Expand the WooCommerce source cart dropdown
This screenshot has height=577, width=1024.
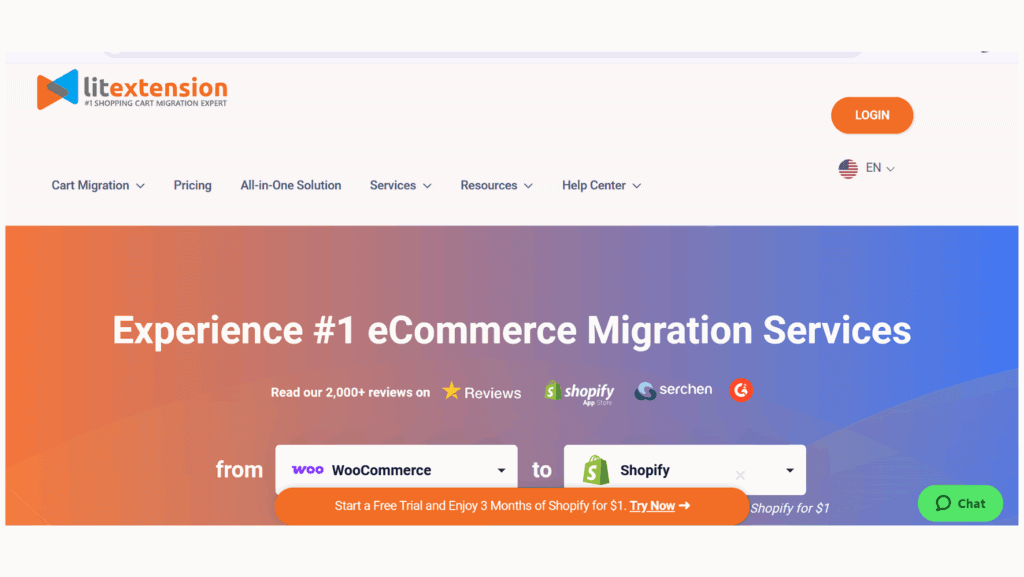[x=501, y=471]
